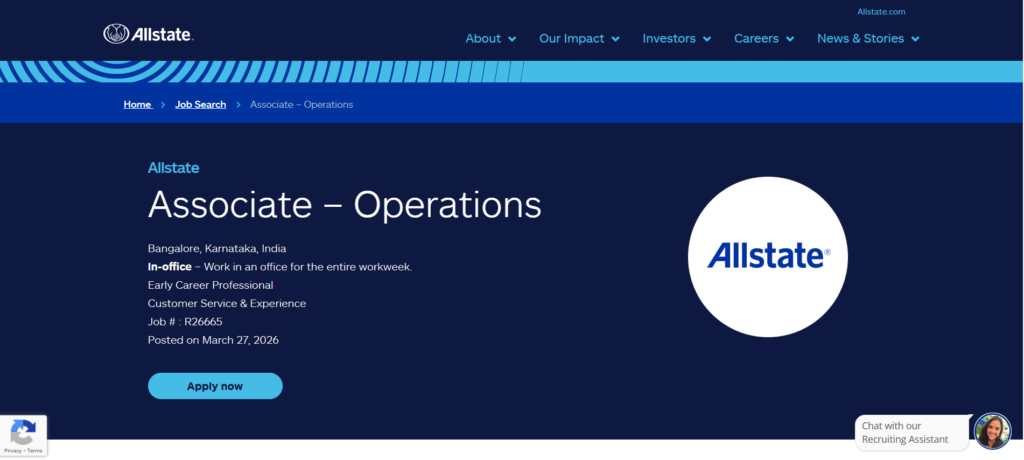Expand the chevron arrow beside About

tap(513, 39)
